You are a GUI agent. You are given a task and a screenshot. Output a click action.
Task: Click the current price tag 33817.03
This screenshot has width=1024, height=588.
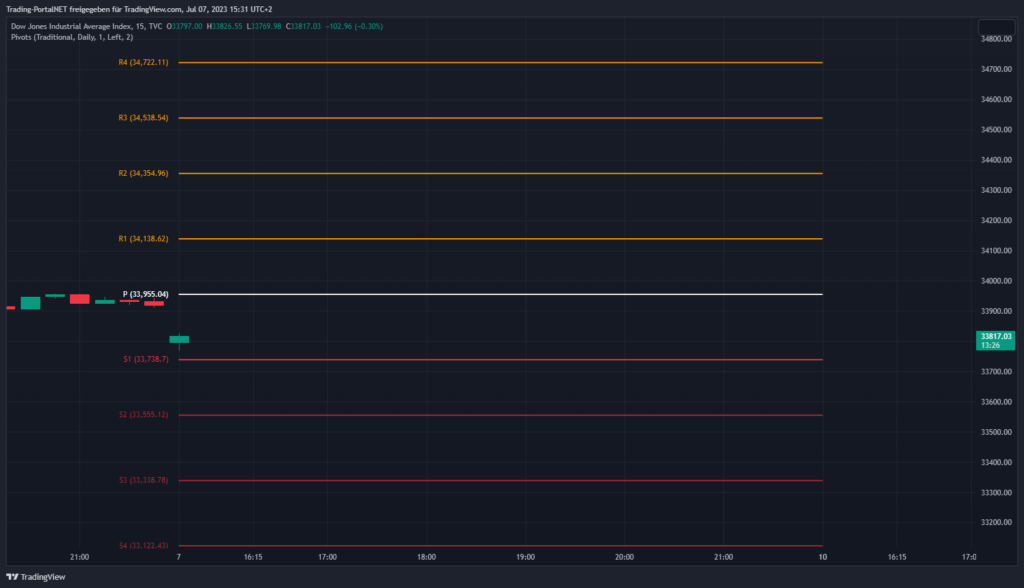(x=996, y=341)
